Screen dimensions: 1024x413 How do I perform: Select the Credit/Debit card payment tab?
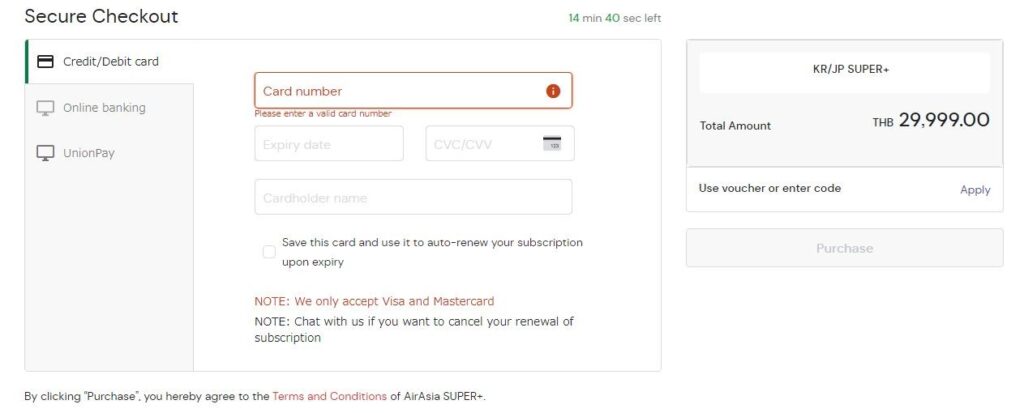(x=109, y=61)
